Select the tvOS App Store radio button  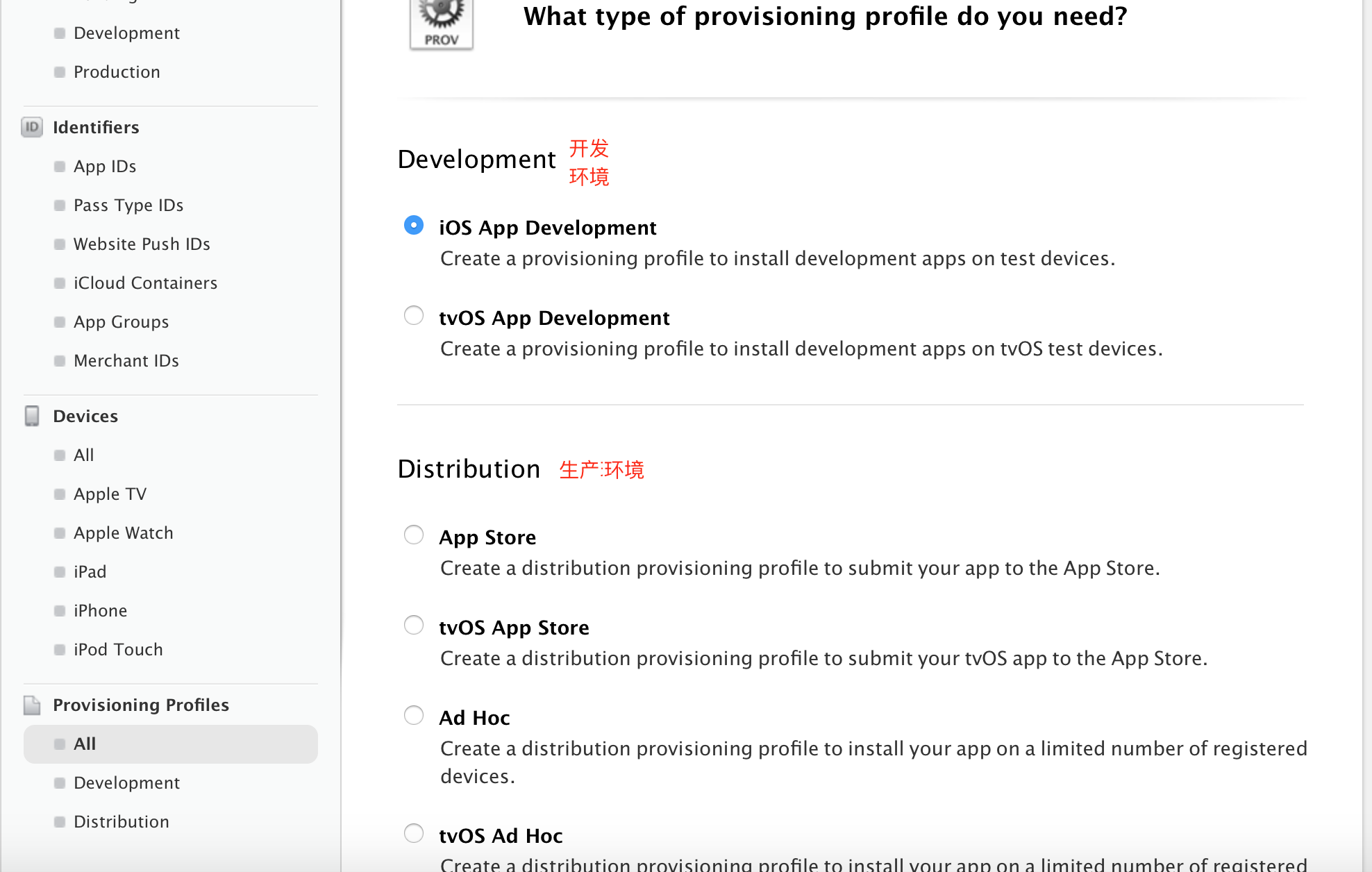click(x=414, y=625)
